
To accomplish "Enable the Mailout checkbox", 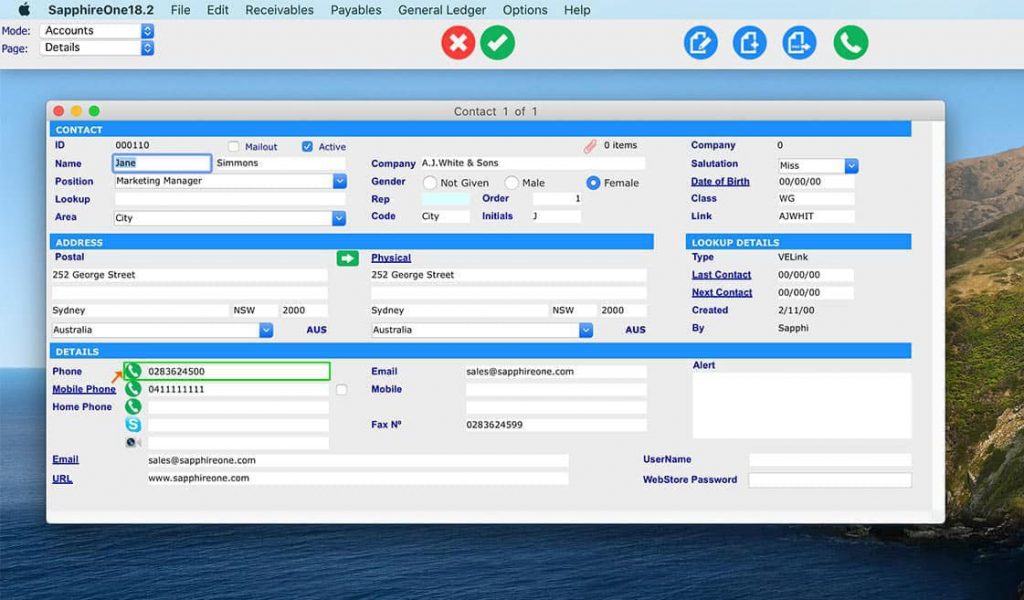I will coord(233,146).
